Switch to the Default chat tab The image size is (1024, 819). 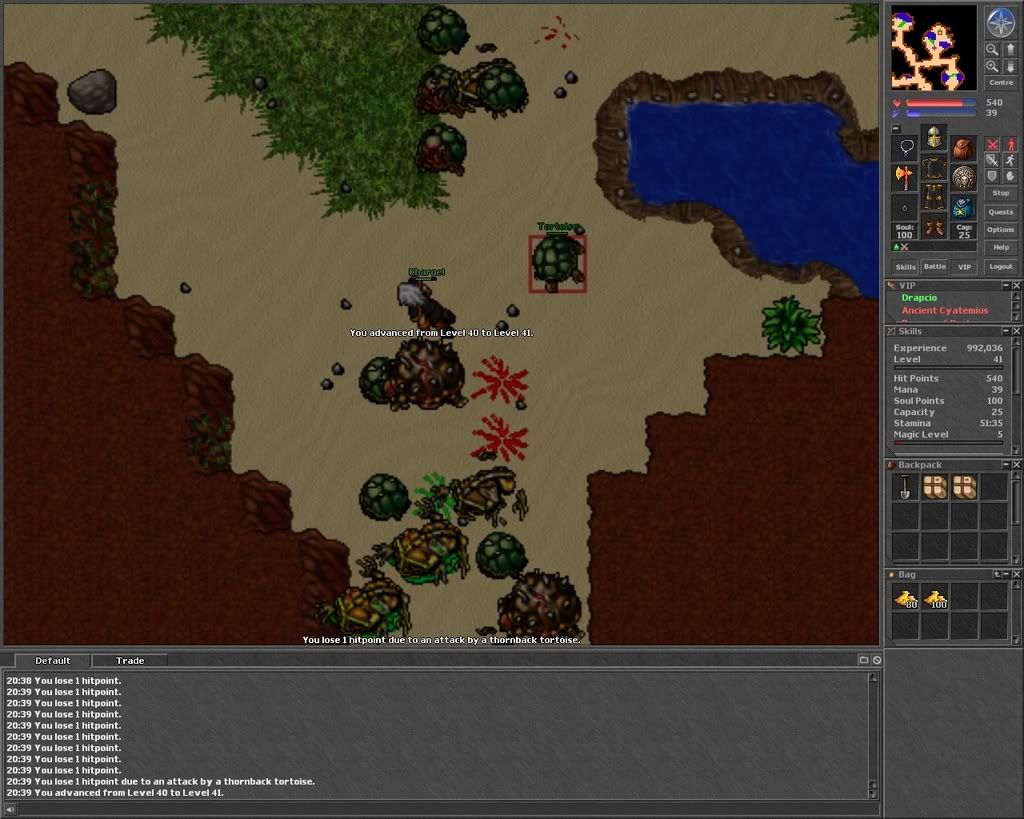52,660
